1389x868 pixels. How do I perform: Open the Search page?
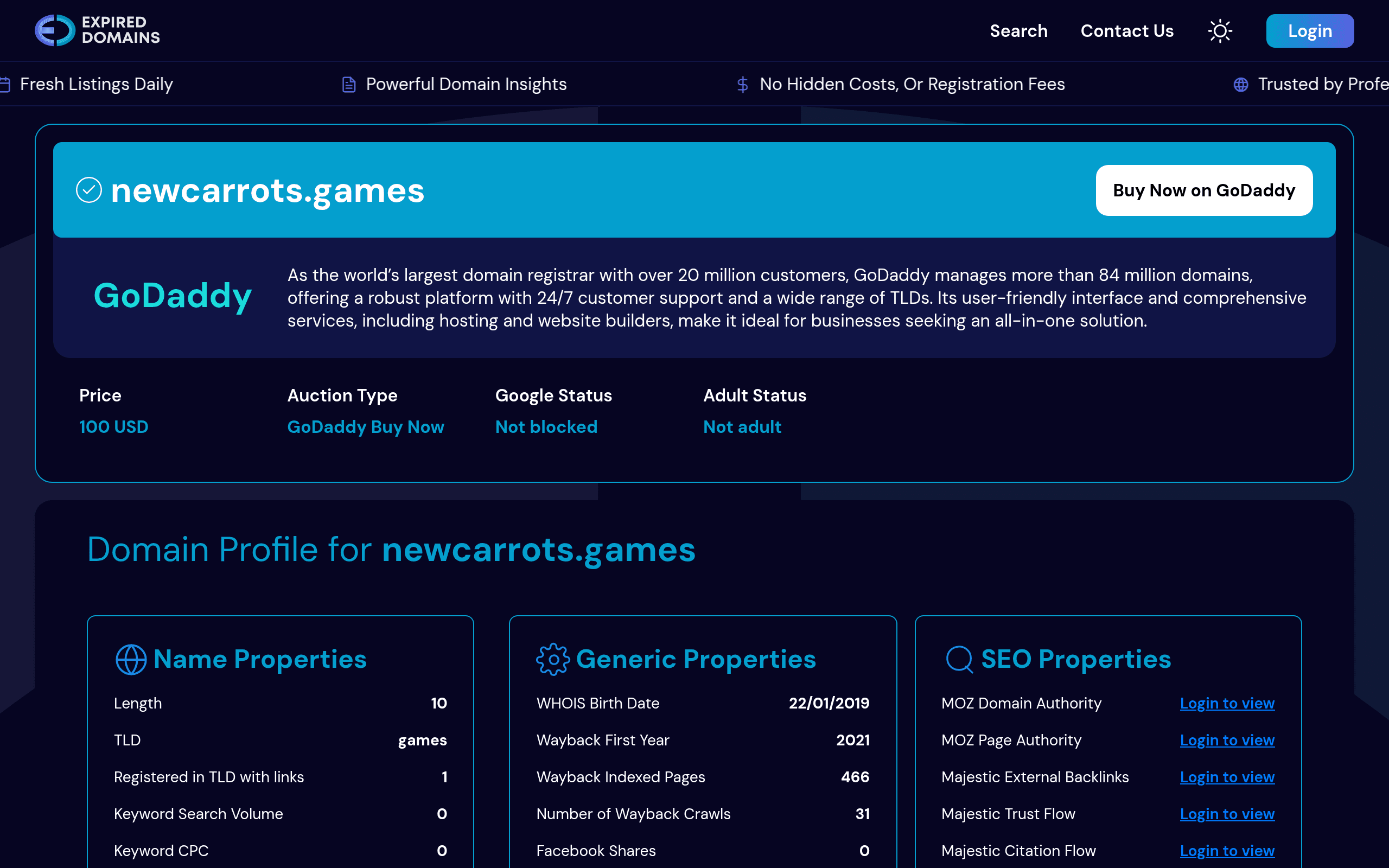pos(1018,30)
